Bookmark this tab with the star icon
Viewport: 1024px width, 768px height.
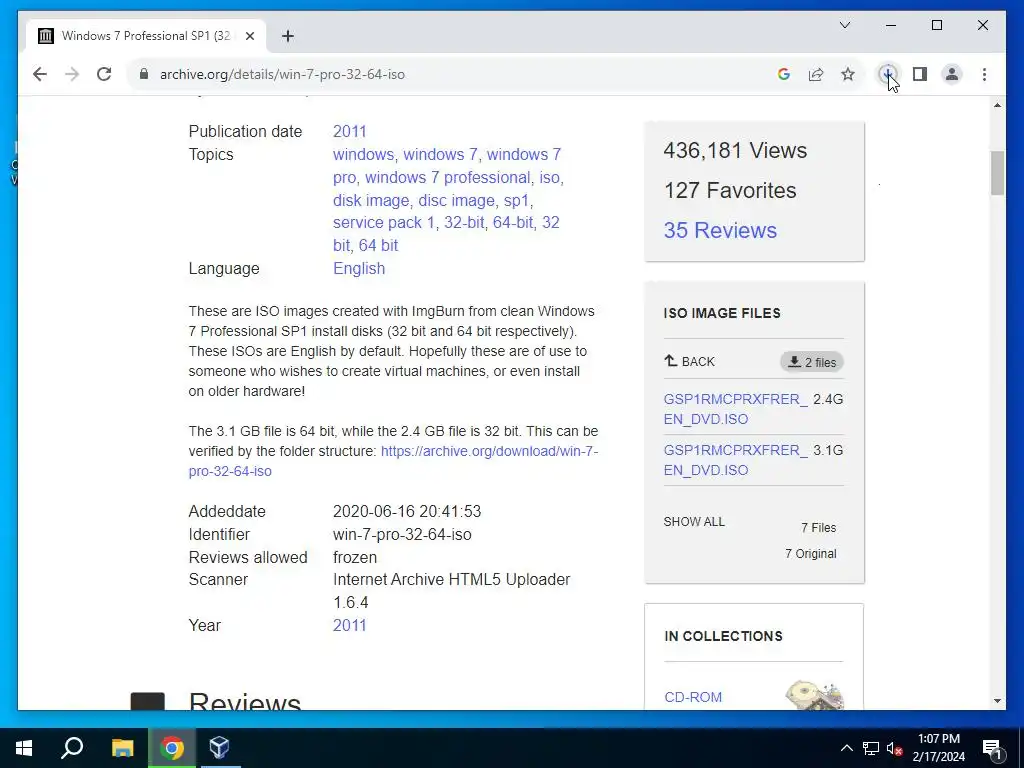848,74
